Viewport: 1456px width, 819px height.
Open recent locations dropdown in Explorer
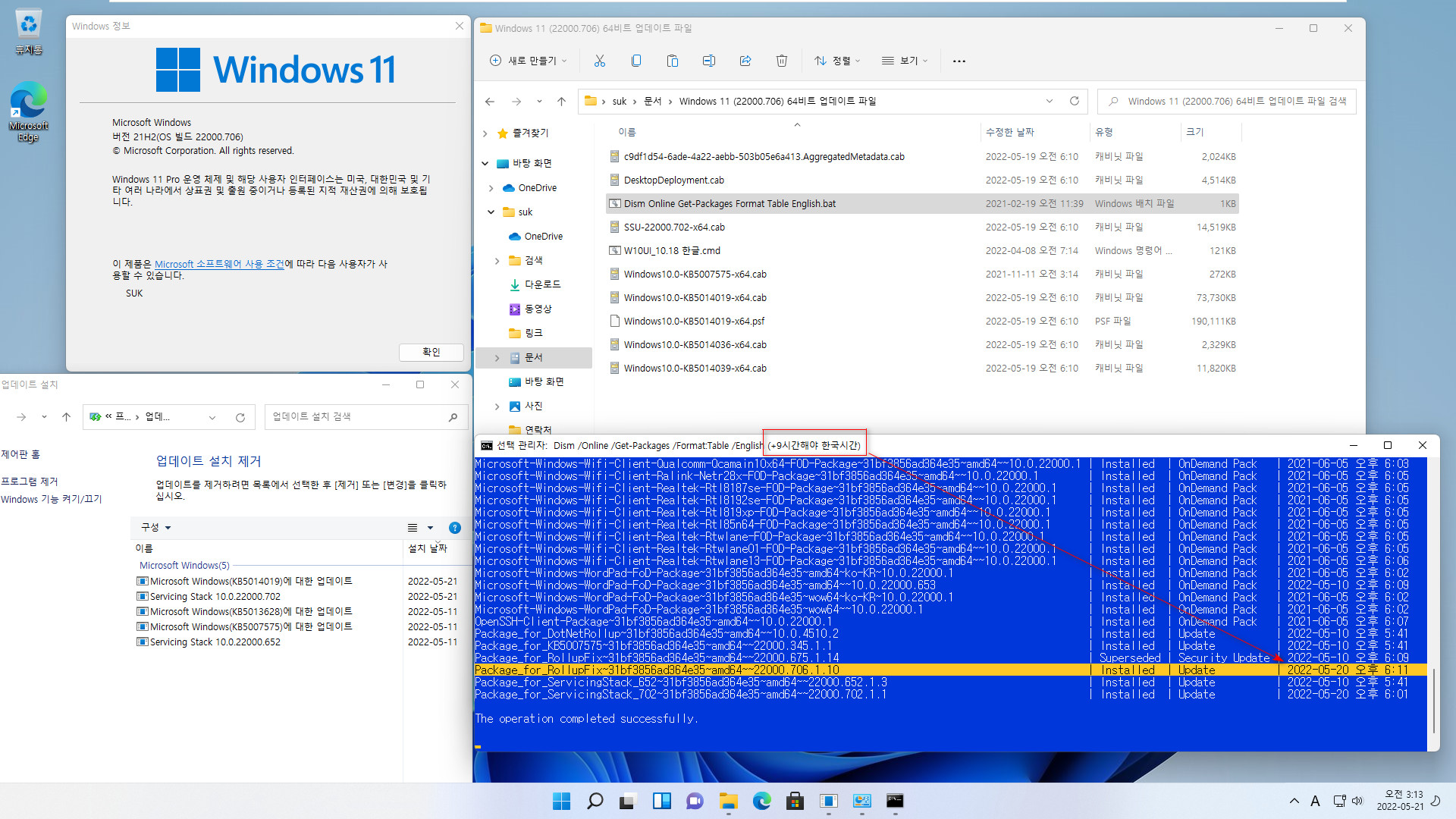[539, 101]
